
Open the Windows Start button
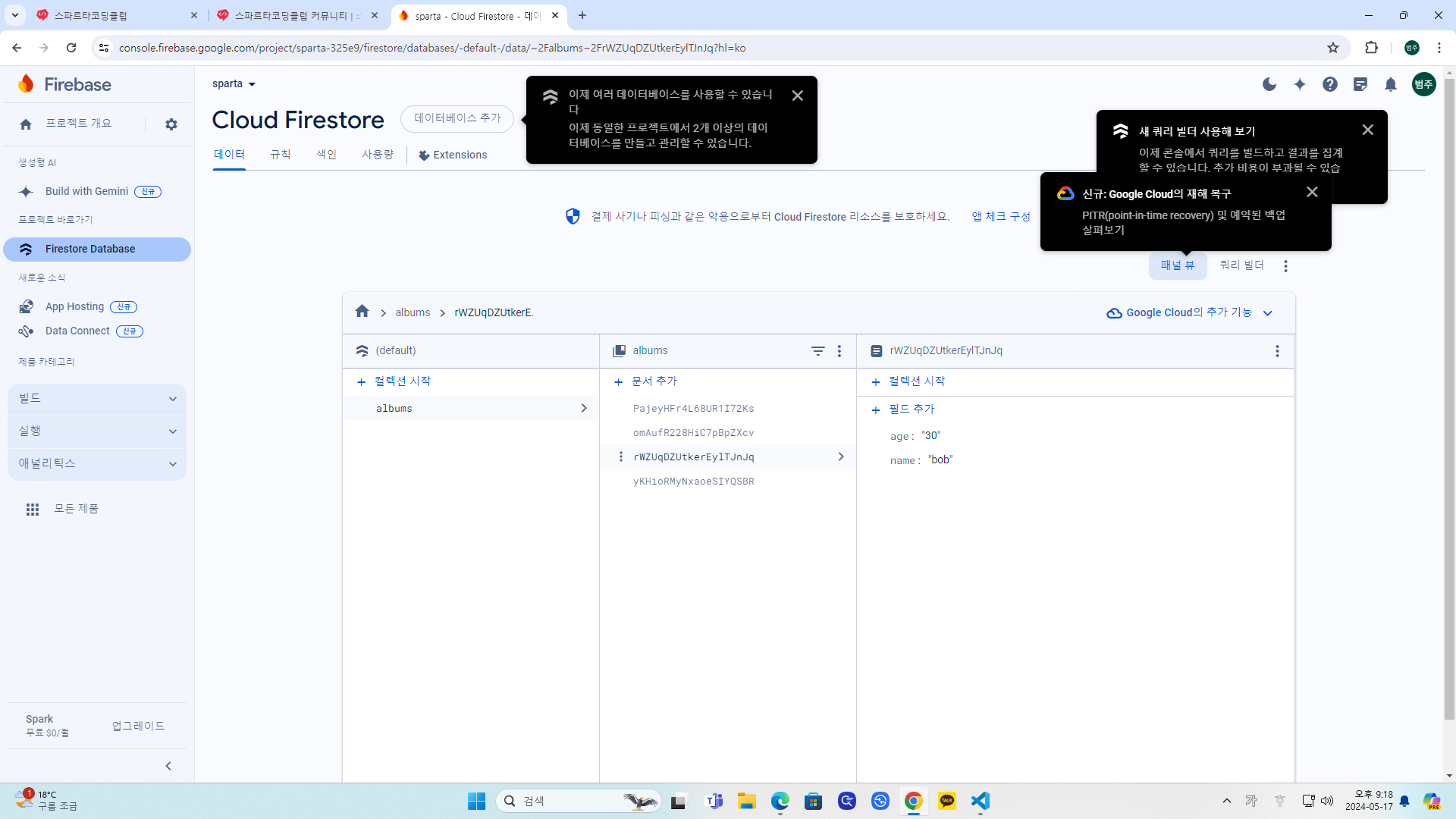point(476,801)
